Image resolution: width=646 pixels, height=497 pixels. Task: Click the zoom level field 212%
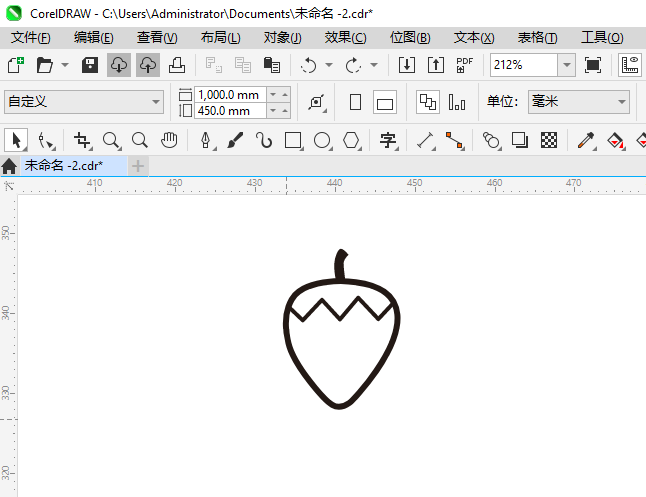[524, 65]
